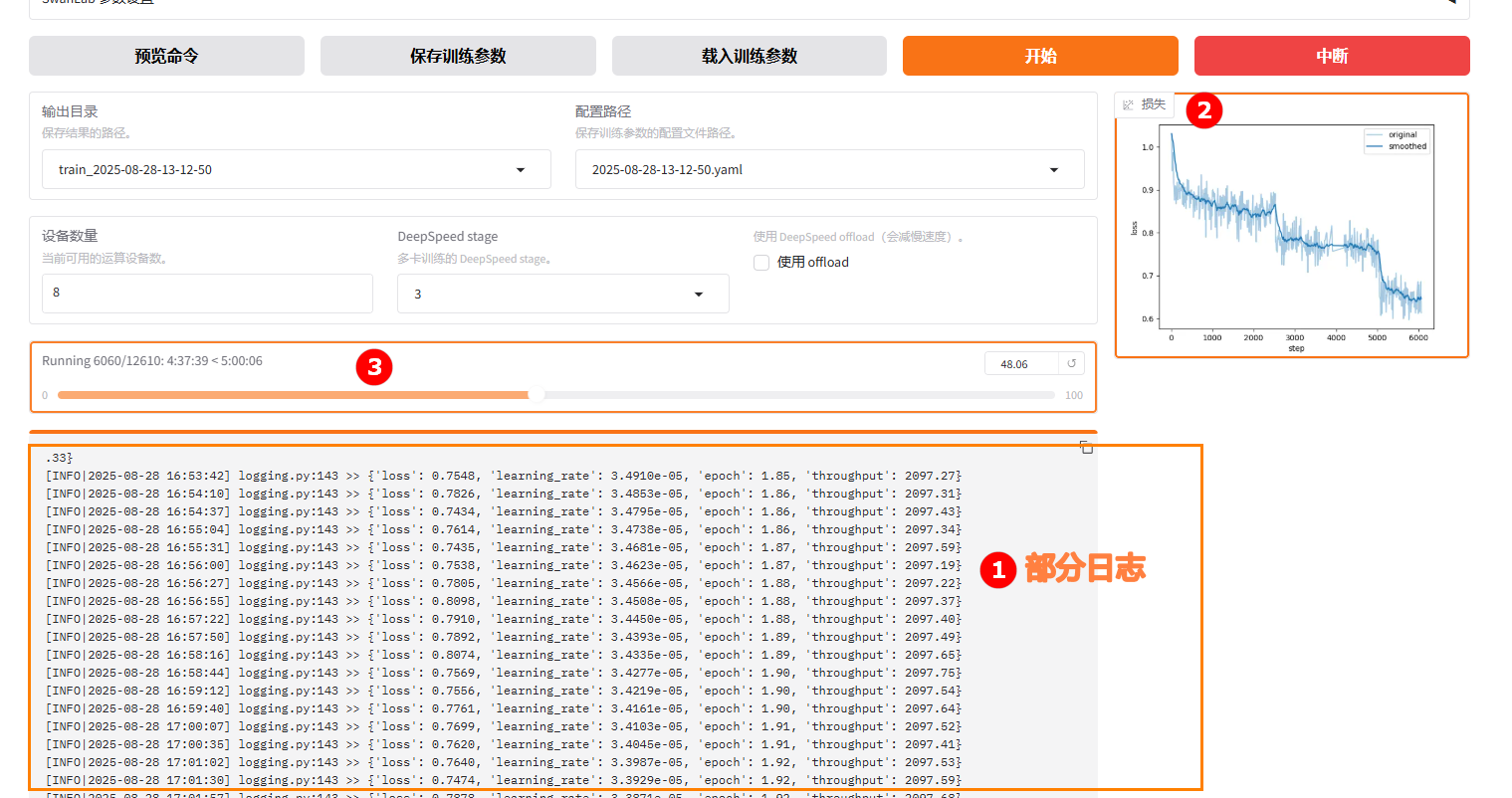Collapse the SwanLab section arrow at top right
Screen dimensions: 1512x798
1452,3
